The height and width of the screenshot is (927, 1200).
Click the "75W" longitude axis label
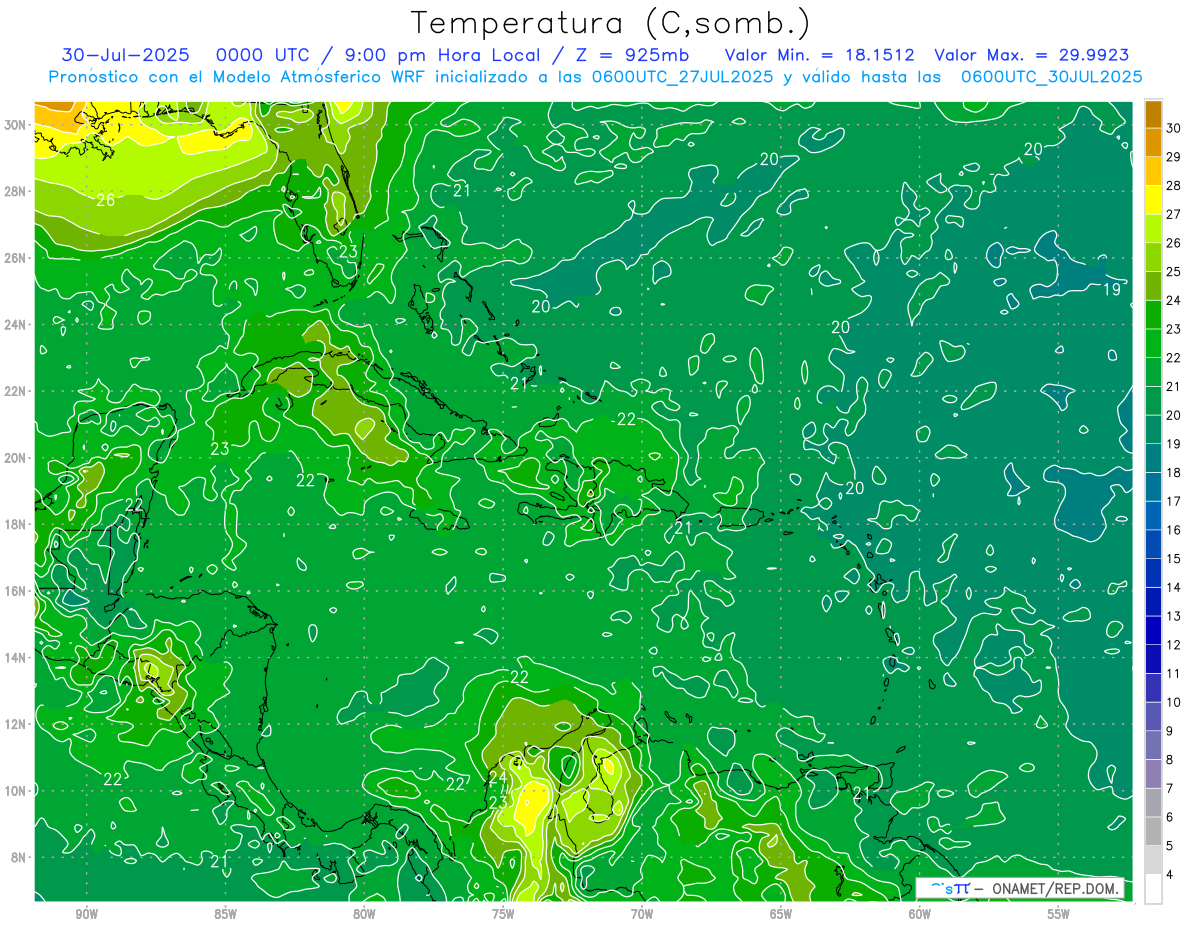tap(503, 915)
